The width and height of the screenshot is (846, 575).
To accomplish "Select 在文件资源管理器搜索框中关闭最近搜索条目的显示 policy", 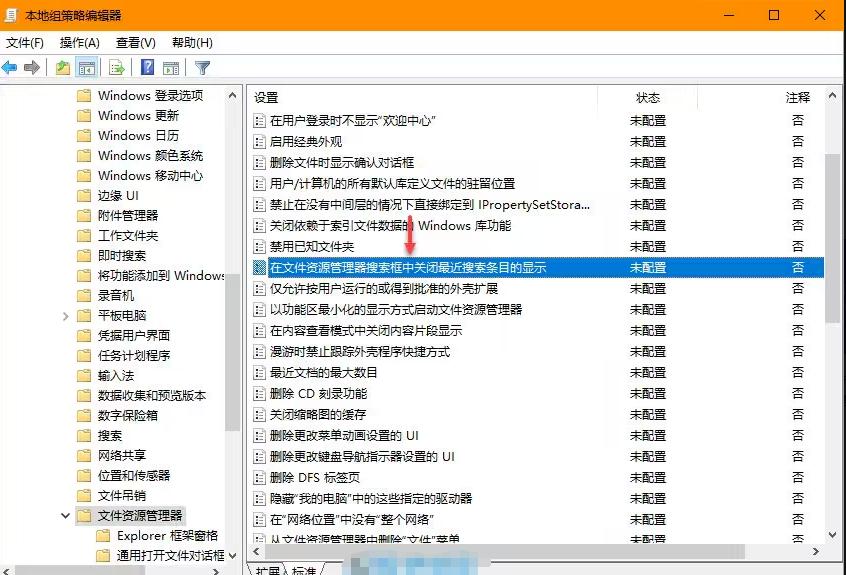I will point(408,268).
